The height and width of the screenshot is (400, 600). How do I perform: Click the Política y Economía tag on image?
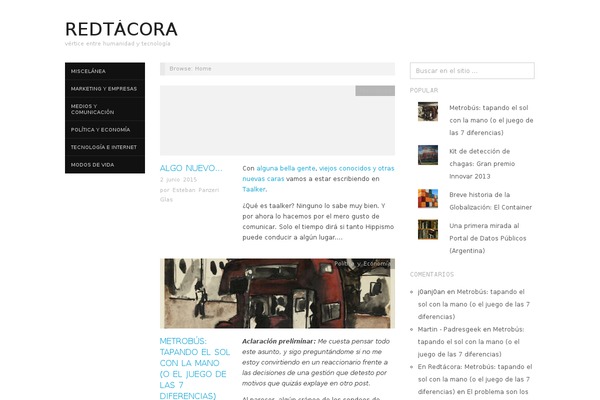[362, 264]
